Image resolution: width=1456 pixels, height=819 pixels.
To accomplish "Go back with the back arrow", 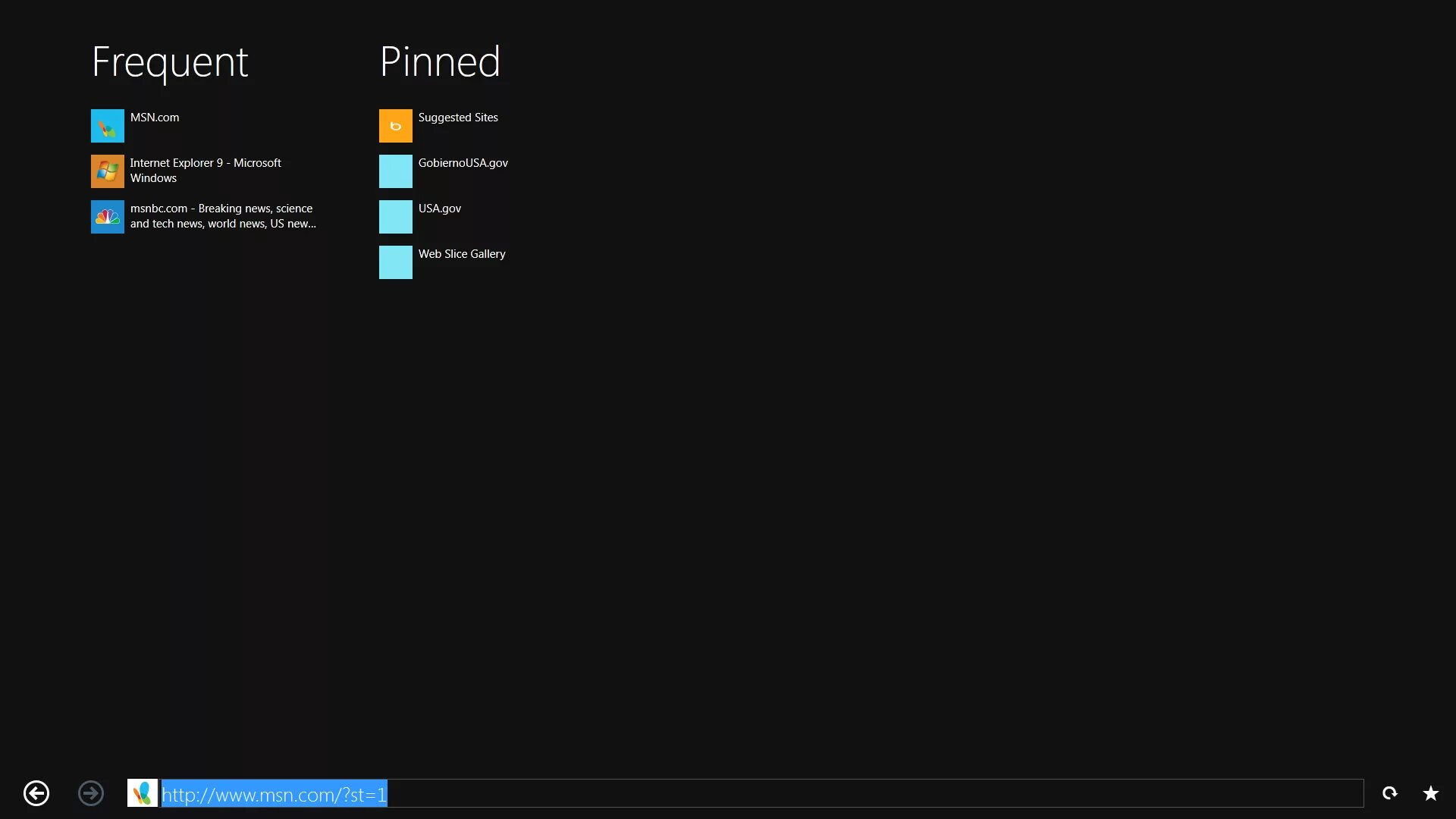I will (36, 793).
